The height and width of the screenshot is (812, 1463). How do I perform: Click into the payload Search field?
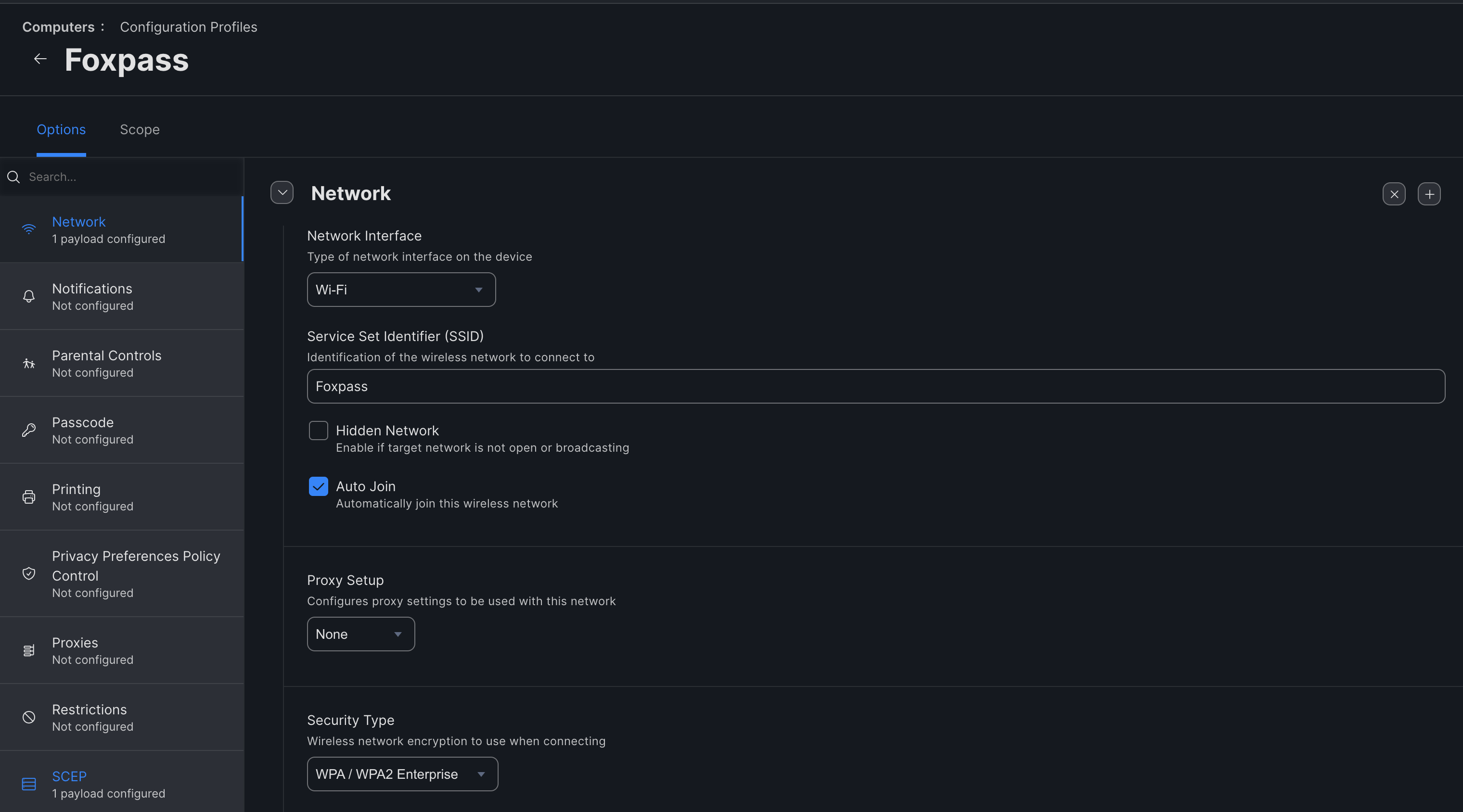tap(122, 177)
